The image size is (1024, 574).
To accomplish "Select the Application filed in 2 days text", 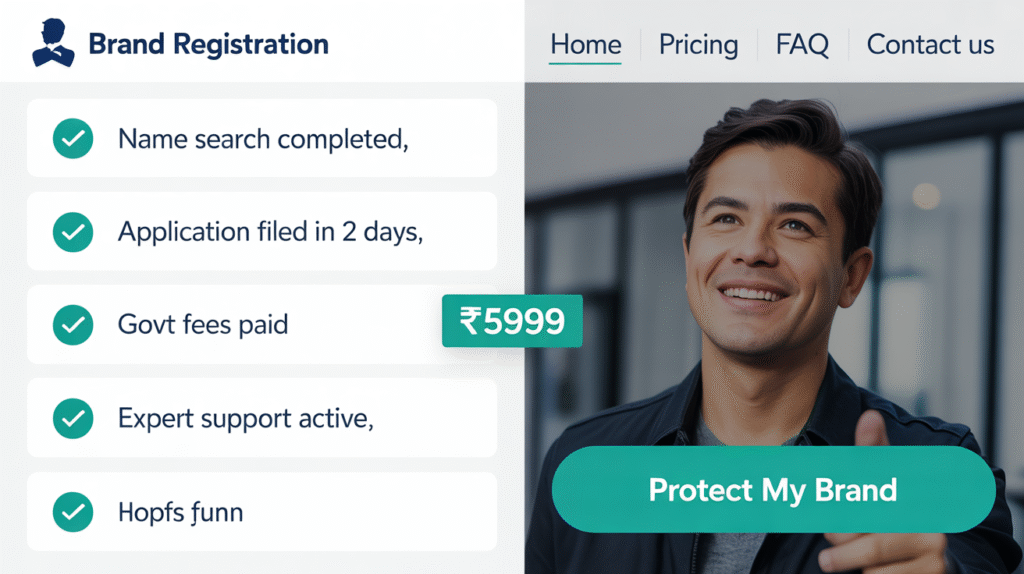I will pyautogui.click(x=270, y=232).
